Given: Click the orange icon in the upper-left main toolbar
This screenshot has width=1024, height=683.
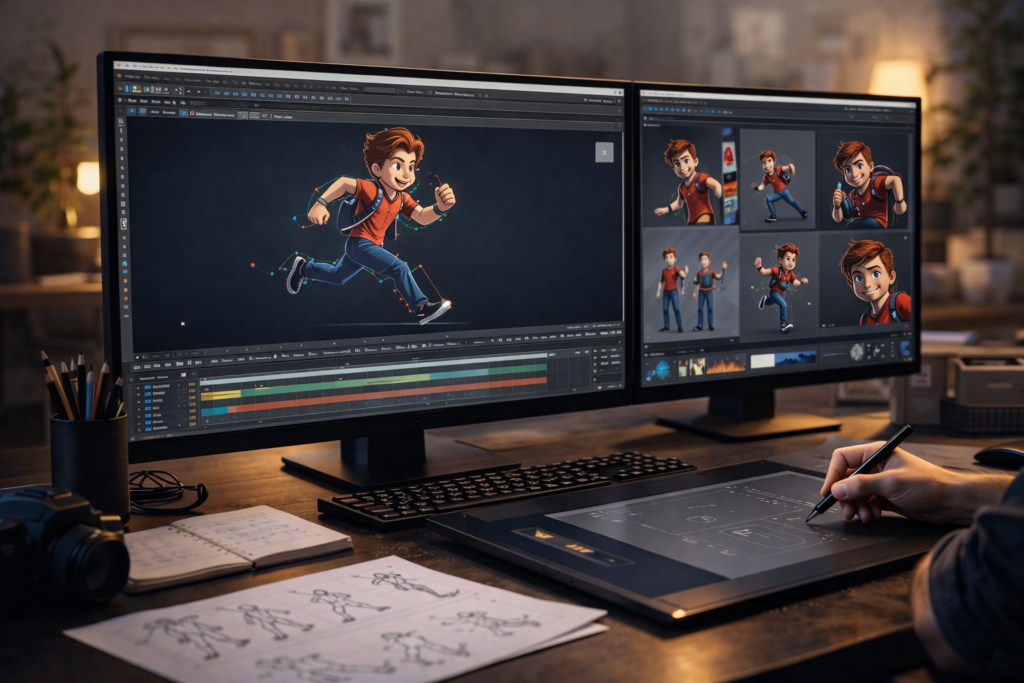Looking at the screenshot, I should [x=122, y=87].
